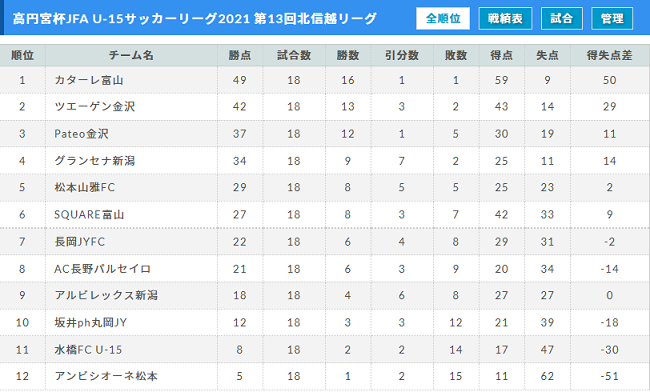Select the グランセナ新潟 team name
The height and width of the screenshot is (392, 650).
tap(95, 161)
